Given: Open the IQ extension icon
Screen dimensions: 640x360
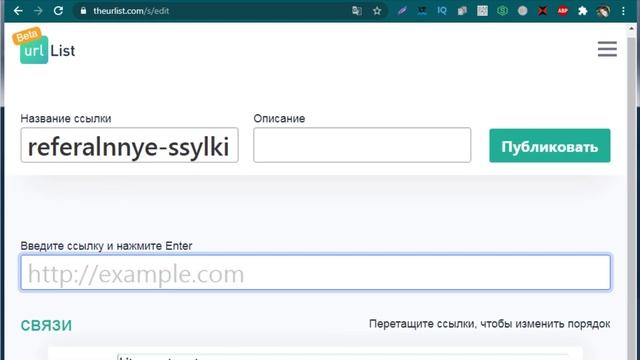Looking at the screenshot, I should pyautogui.click(x=442, y=11).
